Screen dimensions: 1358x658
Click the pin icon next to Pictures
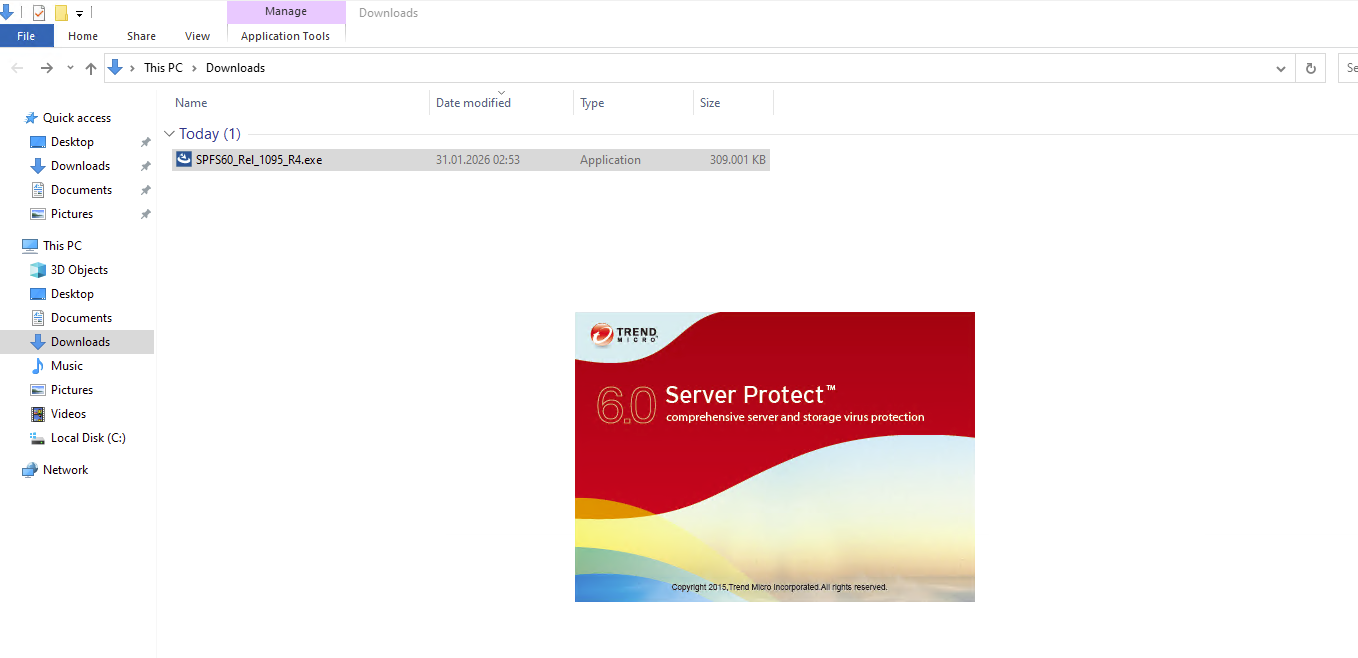point(145,214)
